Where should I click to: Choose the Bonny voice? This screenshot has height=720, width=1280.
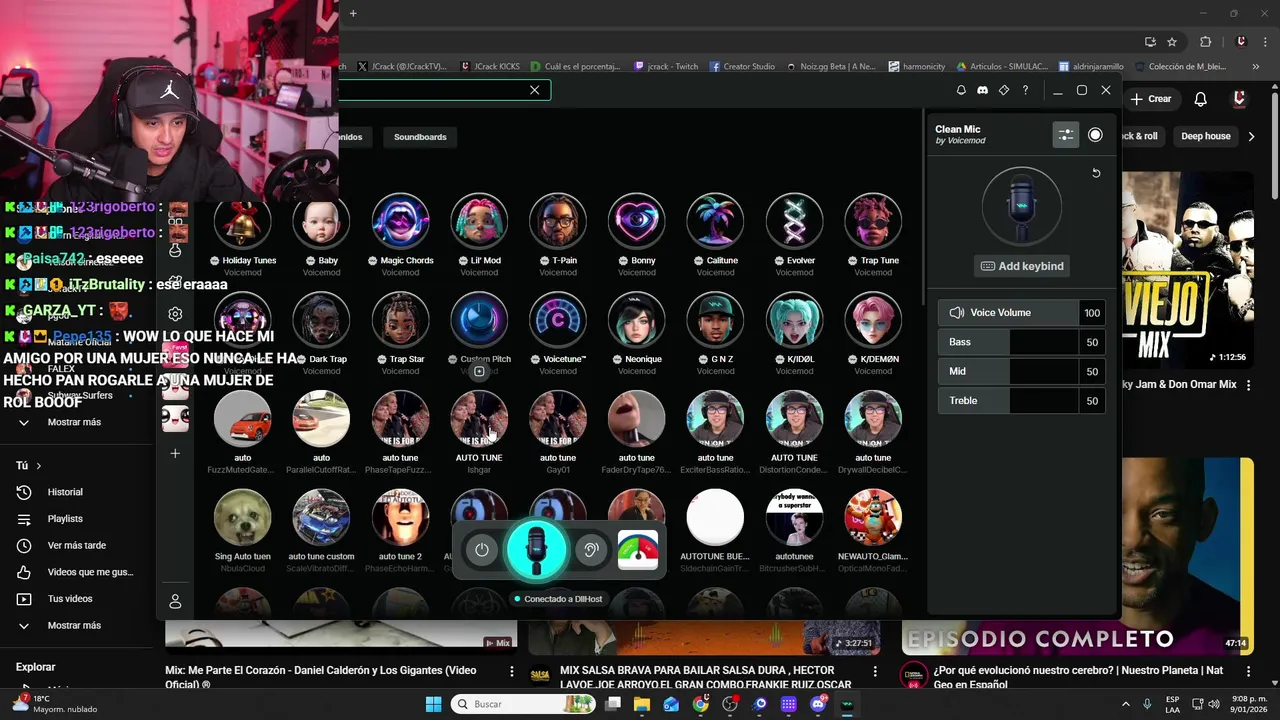coord(637,222)
